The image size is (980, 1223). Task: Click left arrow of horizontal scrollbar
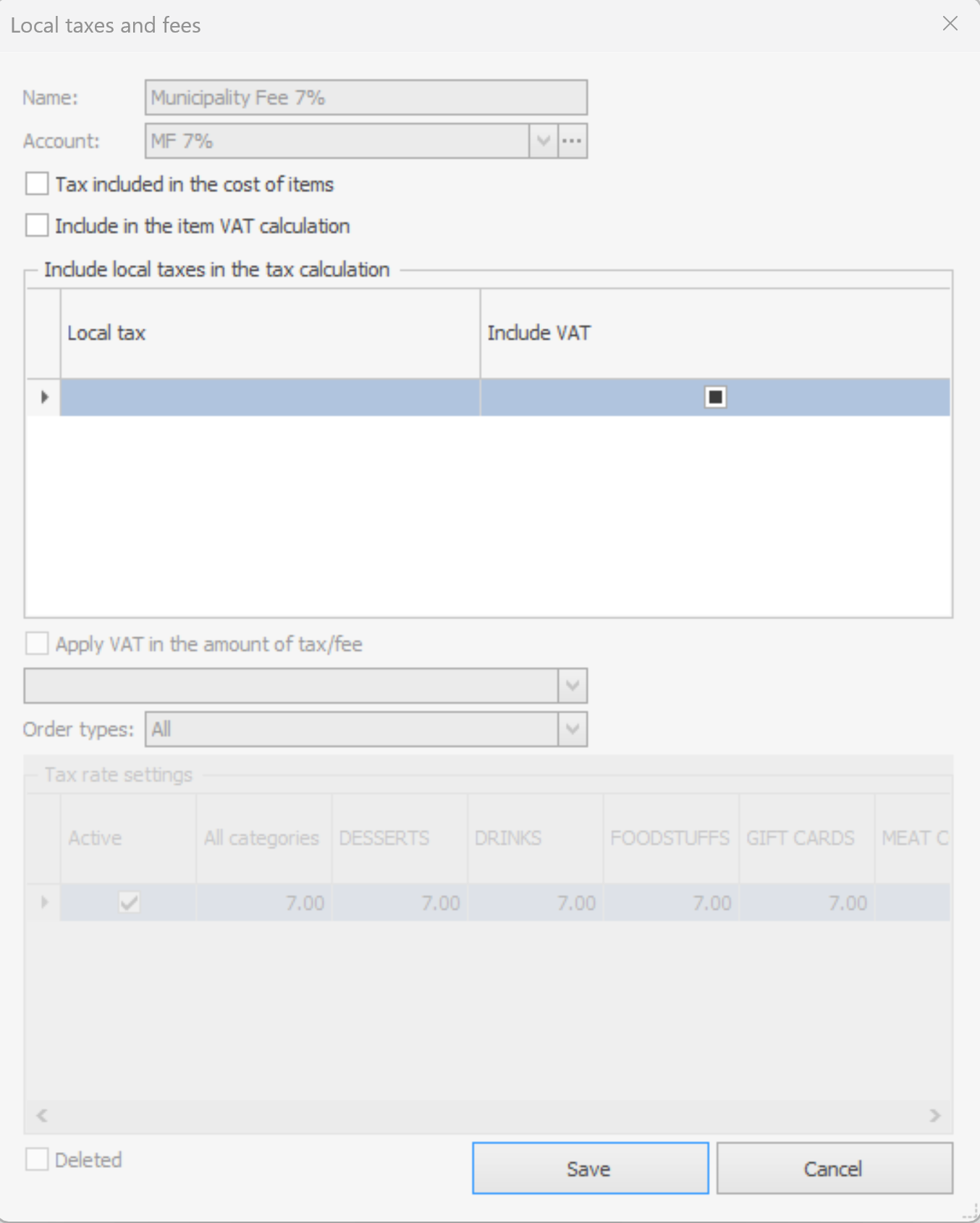tap(42, 1115)
